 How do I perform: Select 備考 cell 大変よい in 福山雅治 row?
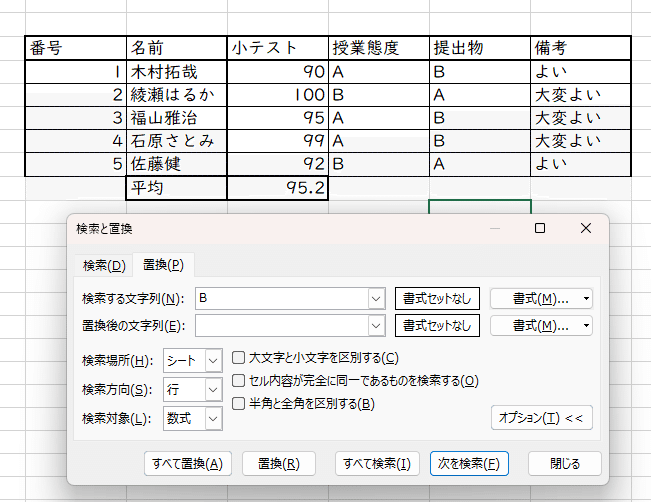point(581,118)
